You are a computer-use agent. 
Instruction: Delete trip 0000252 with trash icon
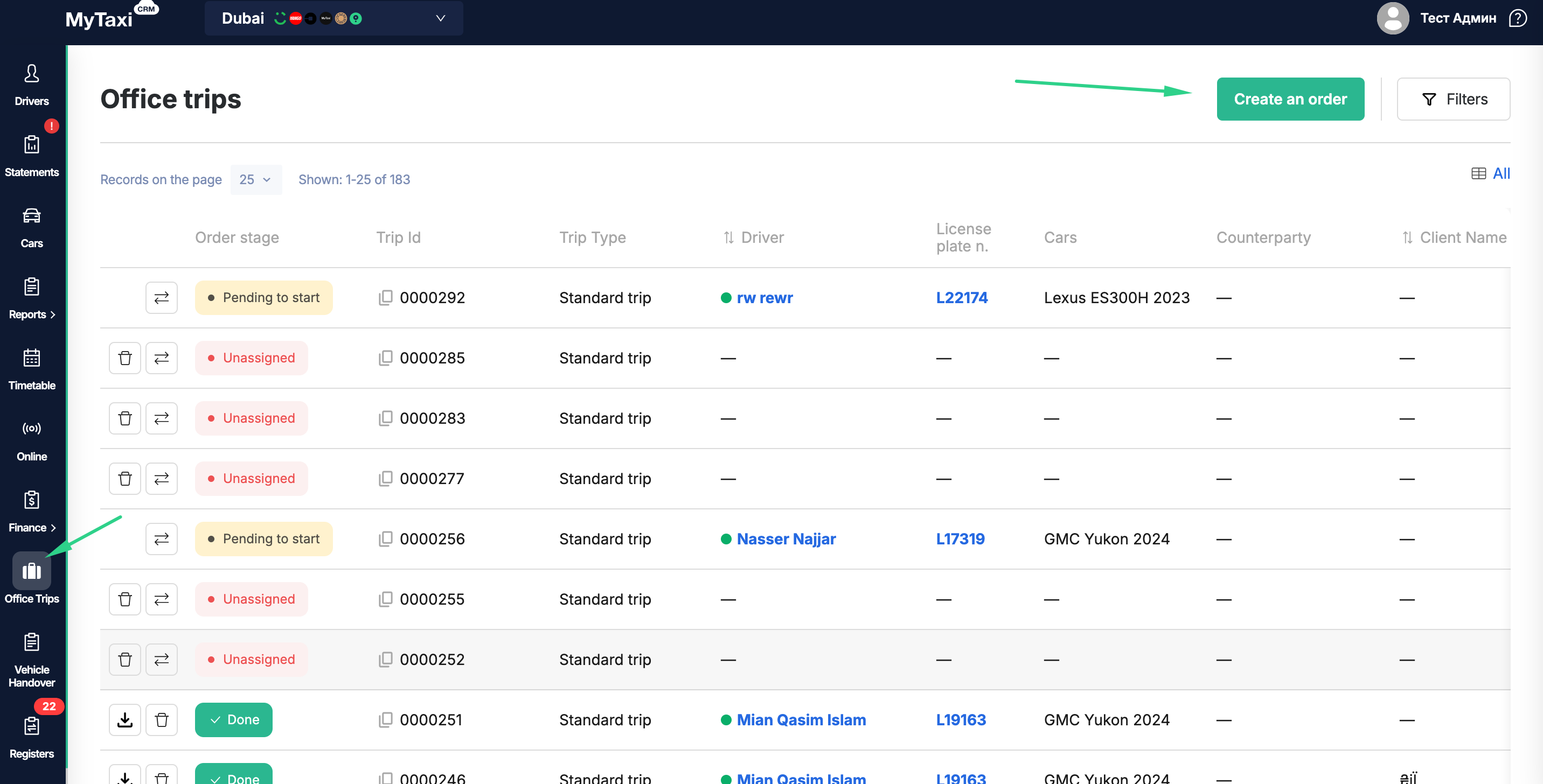125,660
